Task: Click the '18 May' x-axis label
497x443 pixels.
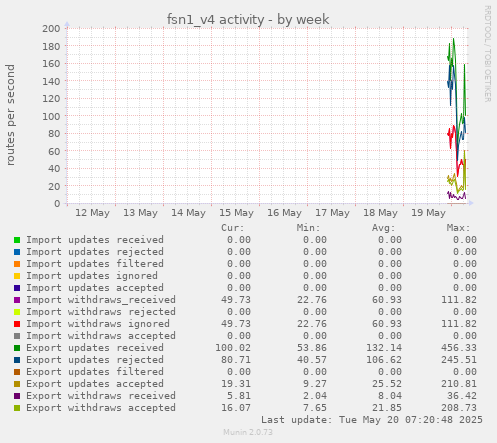Action: [x=380, y=213]
